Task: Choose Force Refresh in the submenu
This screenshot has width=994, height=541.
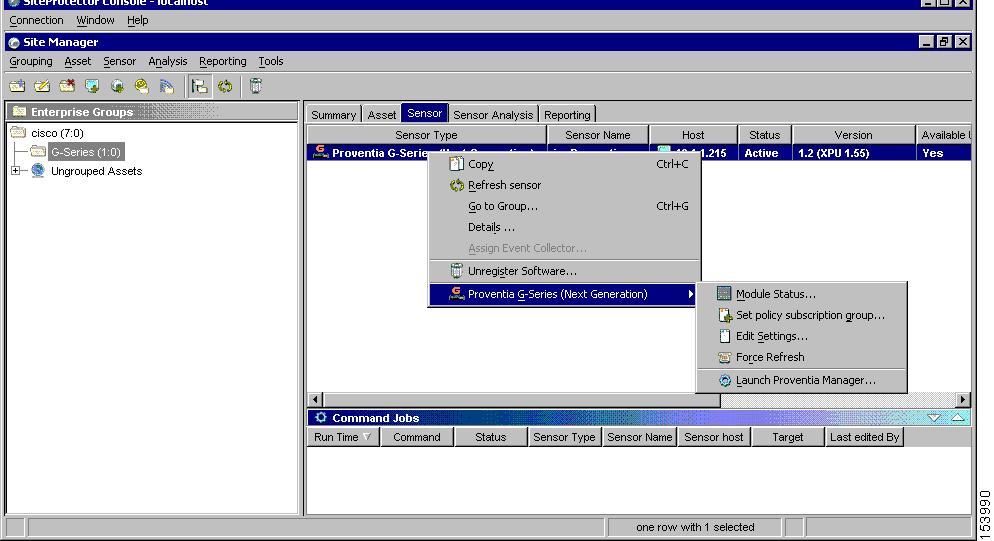Action: (802, 357)
